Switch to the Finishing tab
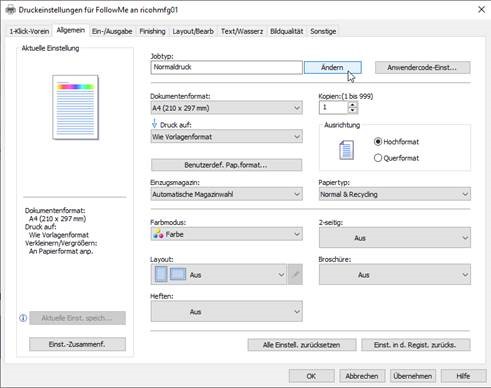This screenshot has height=388, width=491. pos(152,31)
